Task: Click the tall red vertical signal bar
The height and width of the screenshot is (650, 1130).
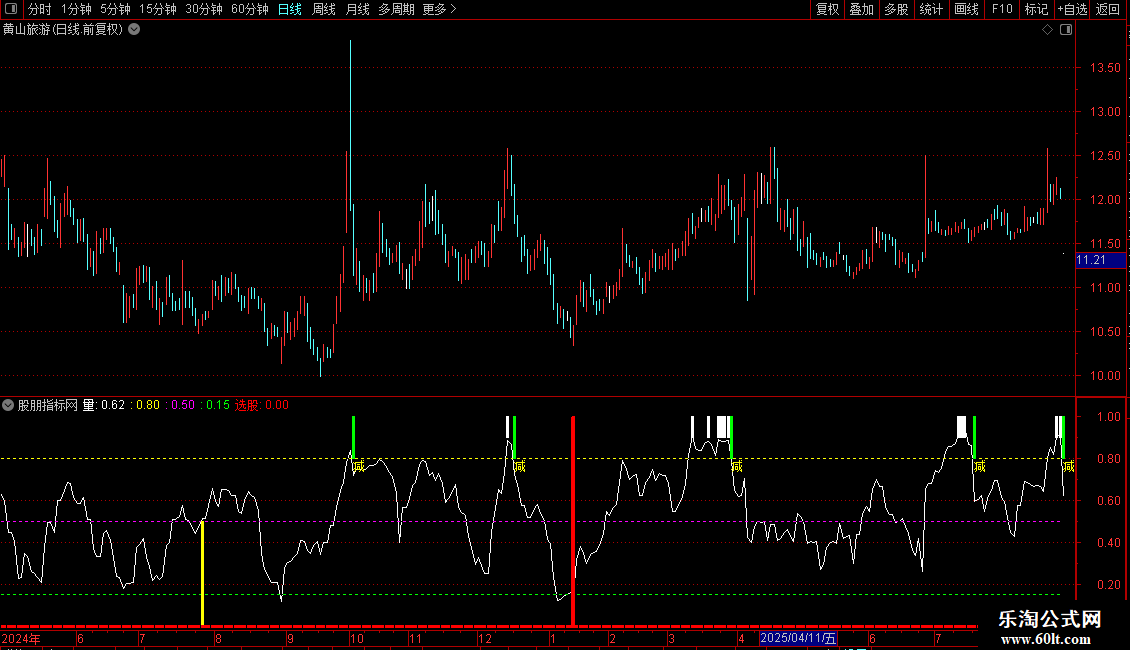Action: [x=573, y=520]
